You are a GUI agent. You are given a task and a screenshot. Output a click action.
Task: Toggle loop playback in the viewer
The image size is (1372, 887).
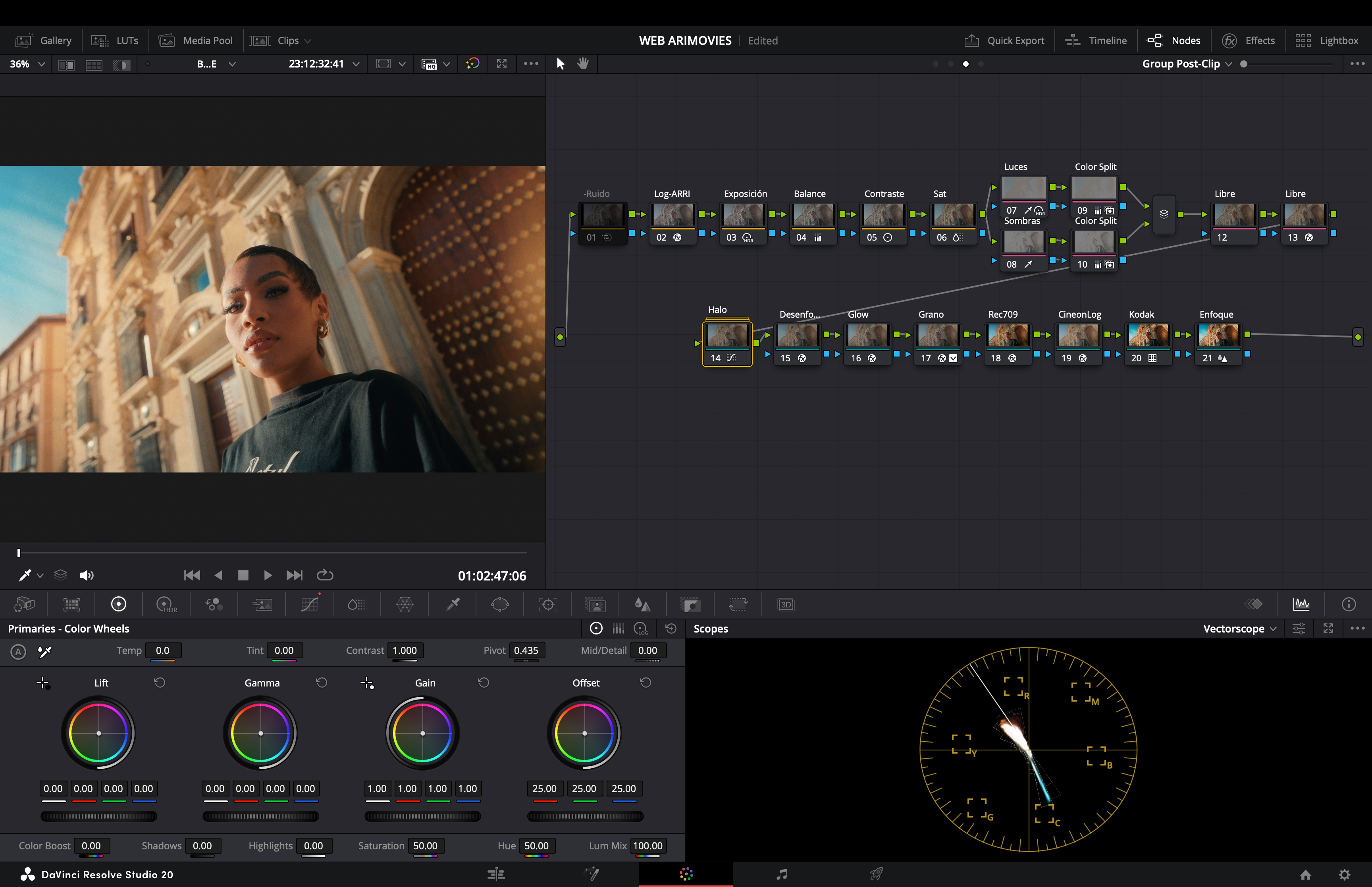[325, 575]
